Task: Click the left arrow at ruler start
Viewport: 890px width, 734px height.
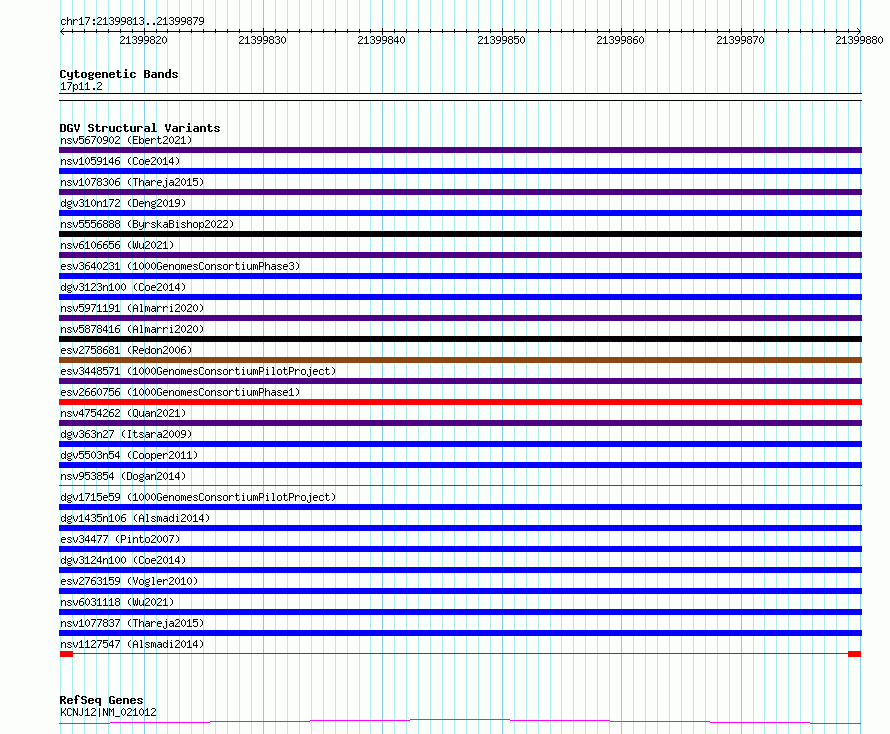Action: pos(62,32)
